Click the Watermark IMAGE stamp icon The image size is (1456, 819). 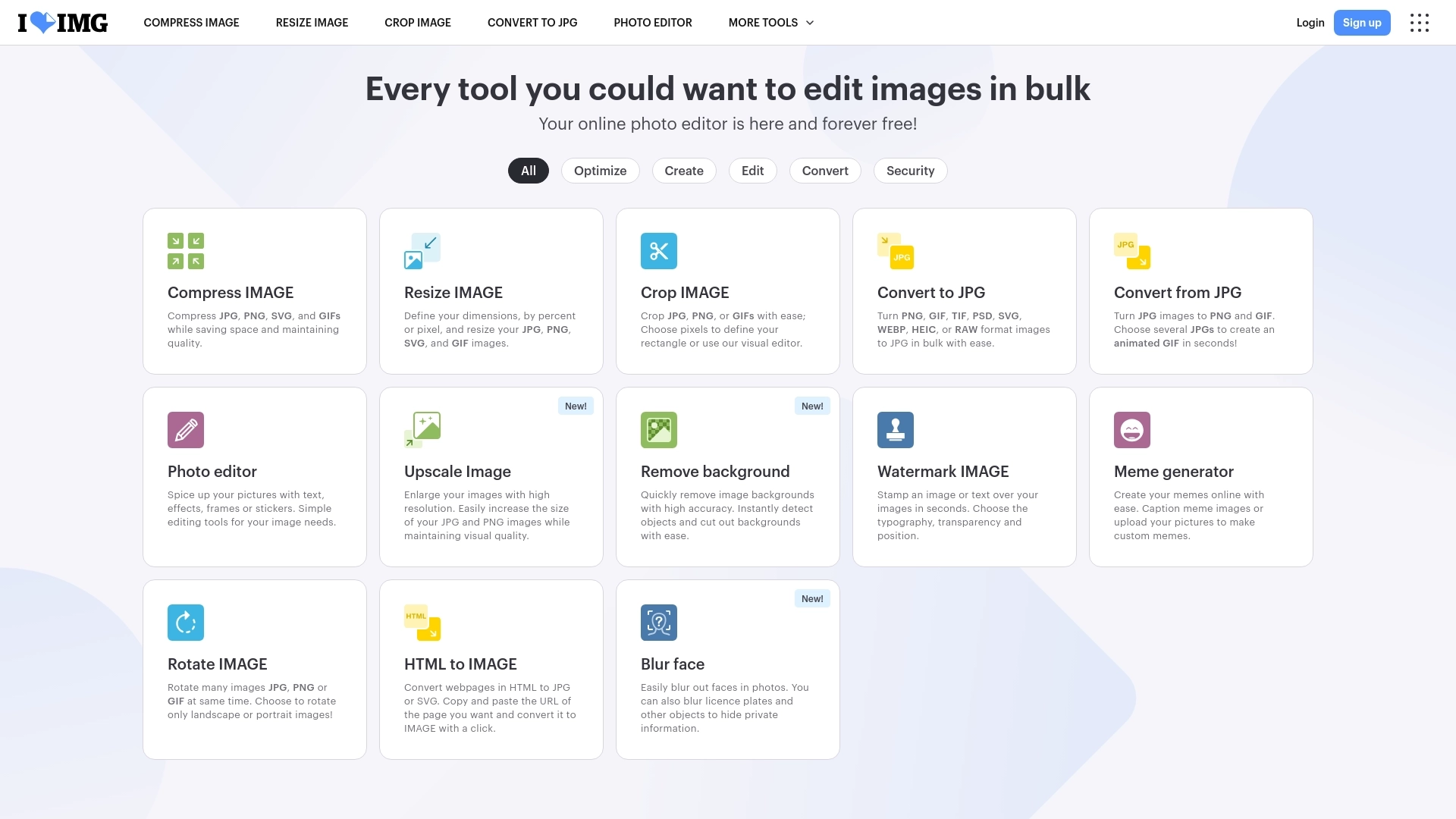coord(896,430)
